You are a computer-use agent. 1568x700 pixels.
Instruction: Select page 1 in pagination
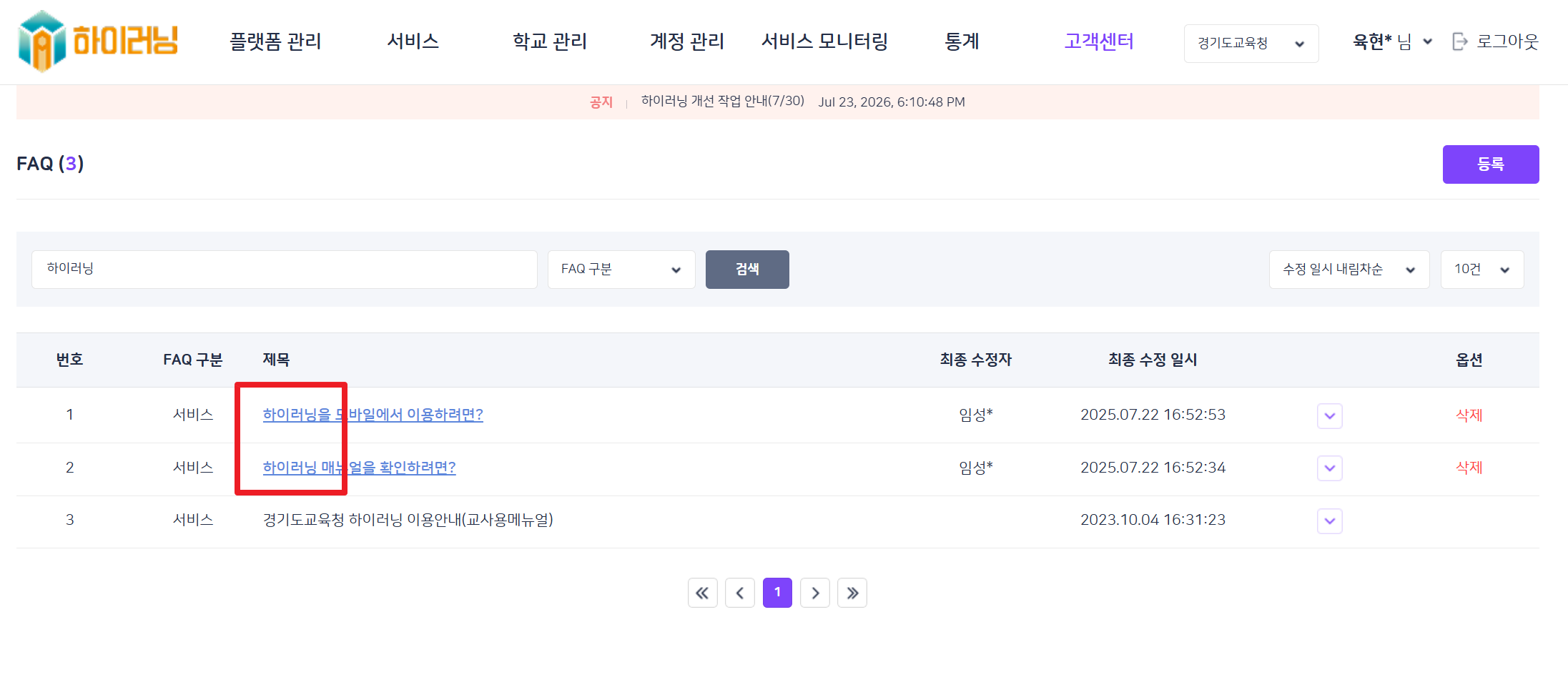[777, 593]
